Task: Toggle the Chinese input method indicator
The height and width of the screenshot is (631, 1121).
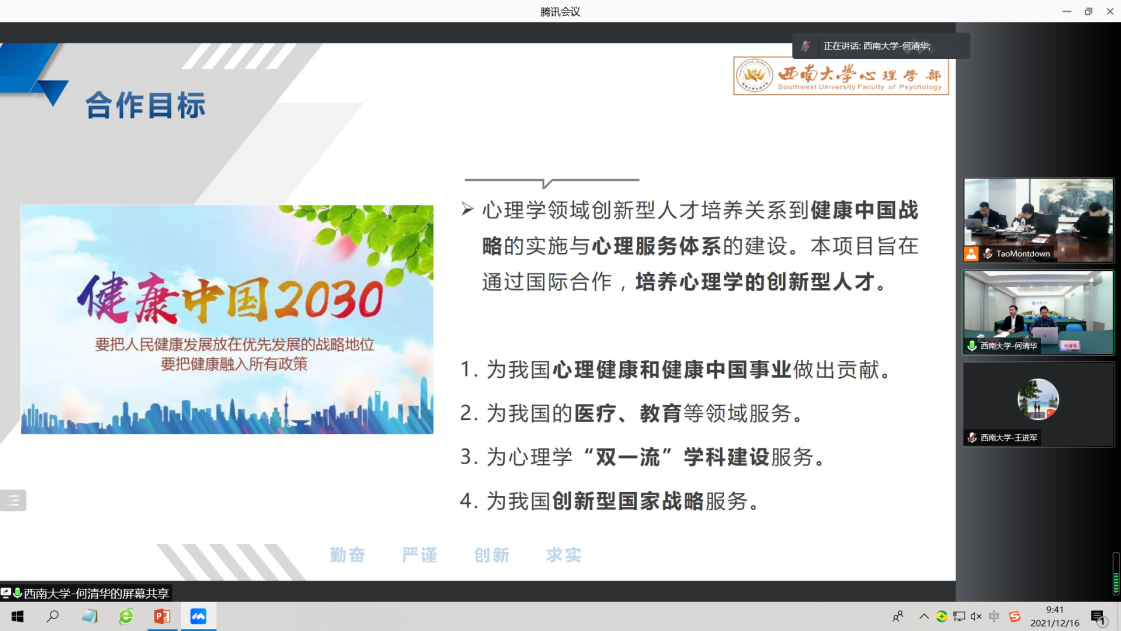Action: [994, 617]
